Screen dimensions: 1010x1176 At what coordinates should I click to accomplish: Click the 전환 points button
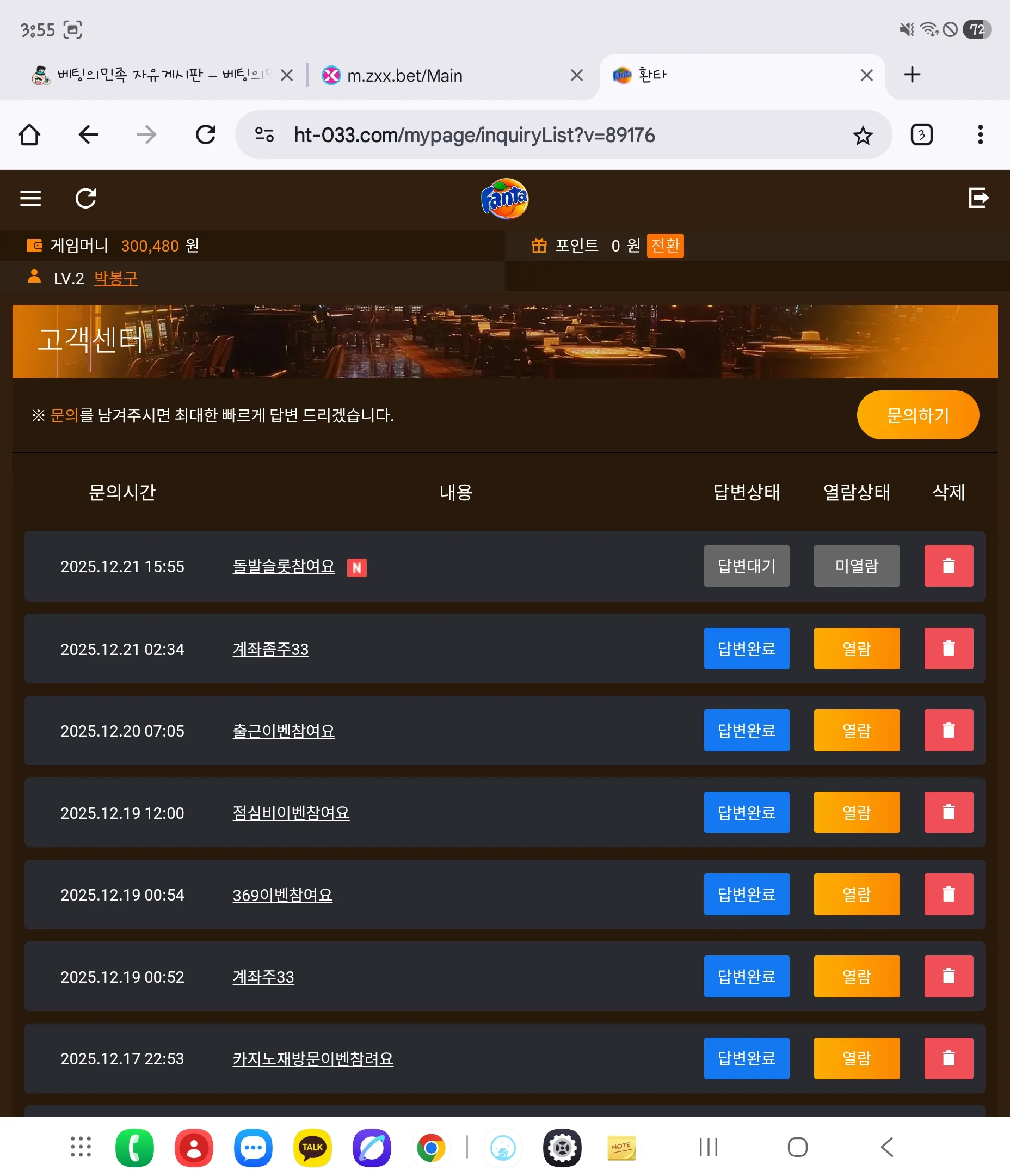pos(665,246)
